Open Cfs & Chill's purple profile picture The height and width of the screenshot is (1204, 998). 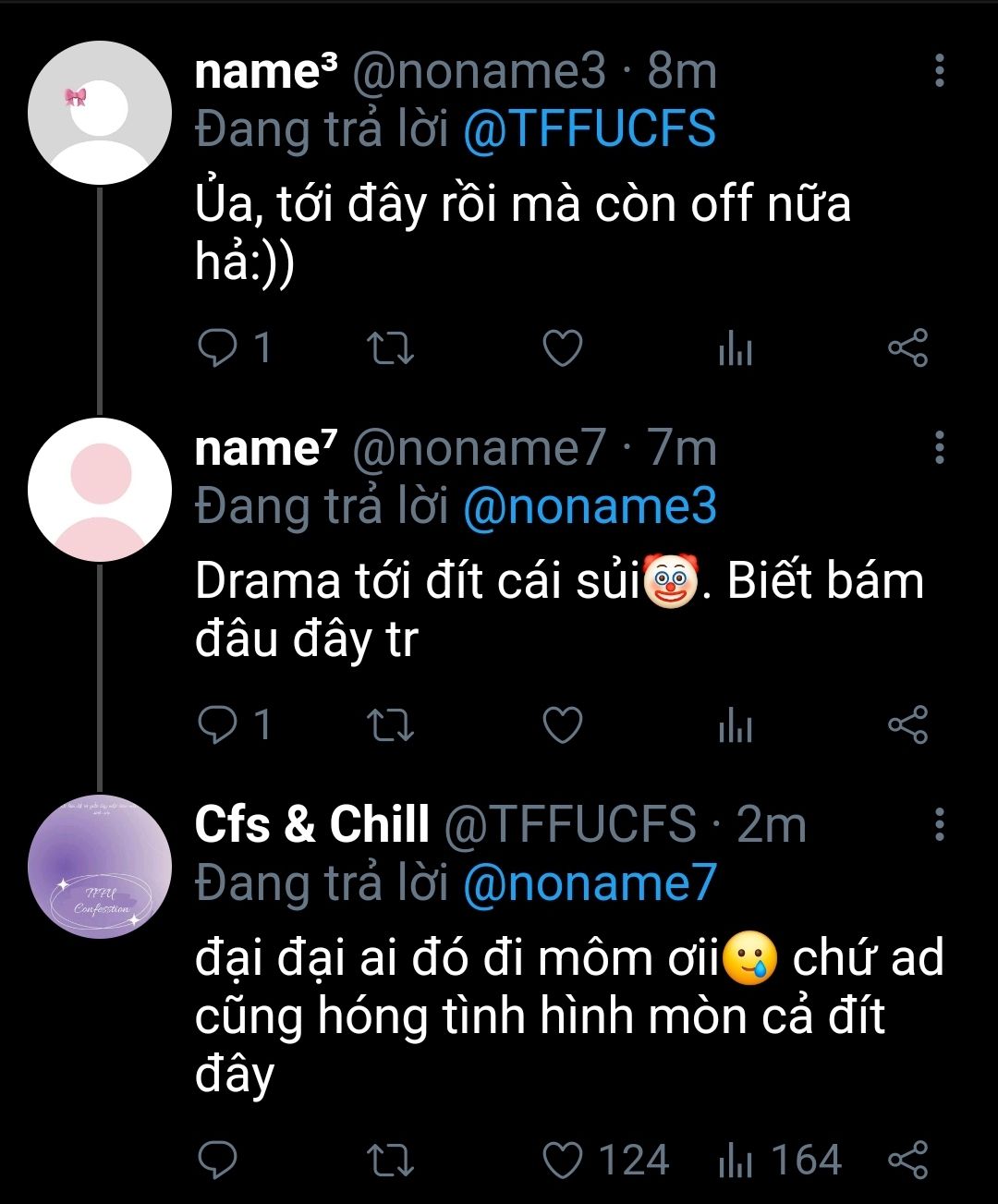point(100,866)
